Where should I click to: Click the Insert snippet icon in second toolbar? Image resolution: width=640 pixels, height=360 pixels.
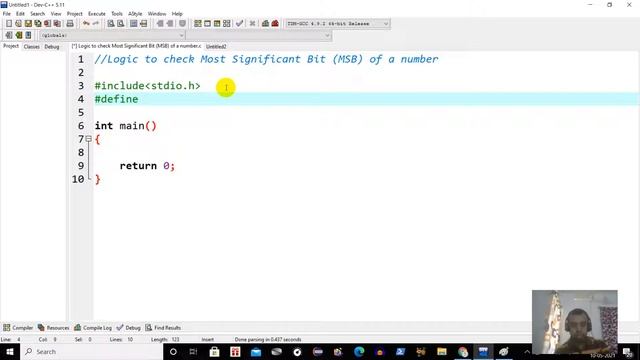[x=9, y=36]
